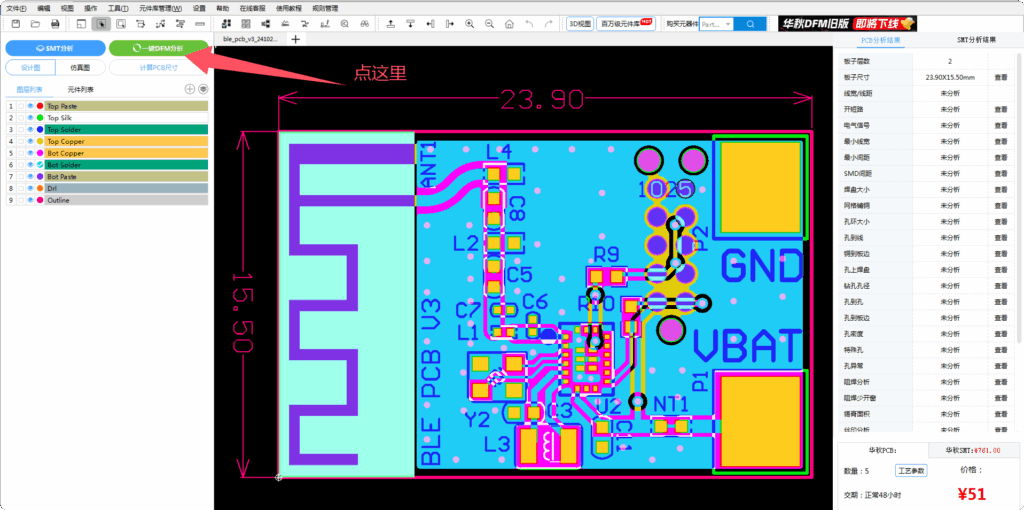Click the 工艺参数 button near quantity
The image size is (1024, 510).
coord(911,470)
